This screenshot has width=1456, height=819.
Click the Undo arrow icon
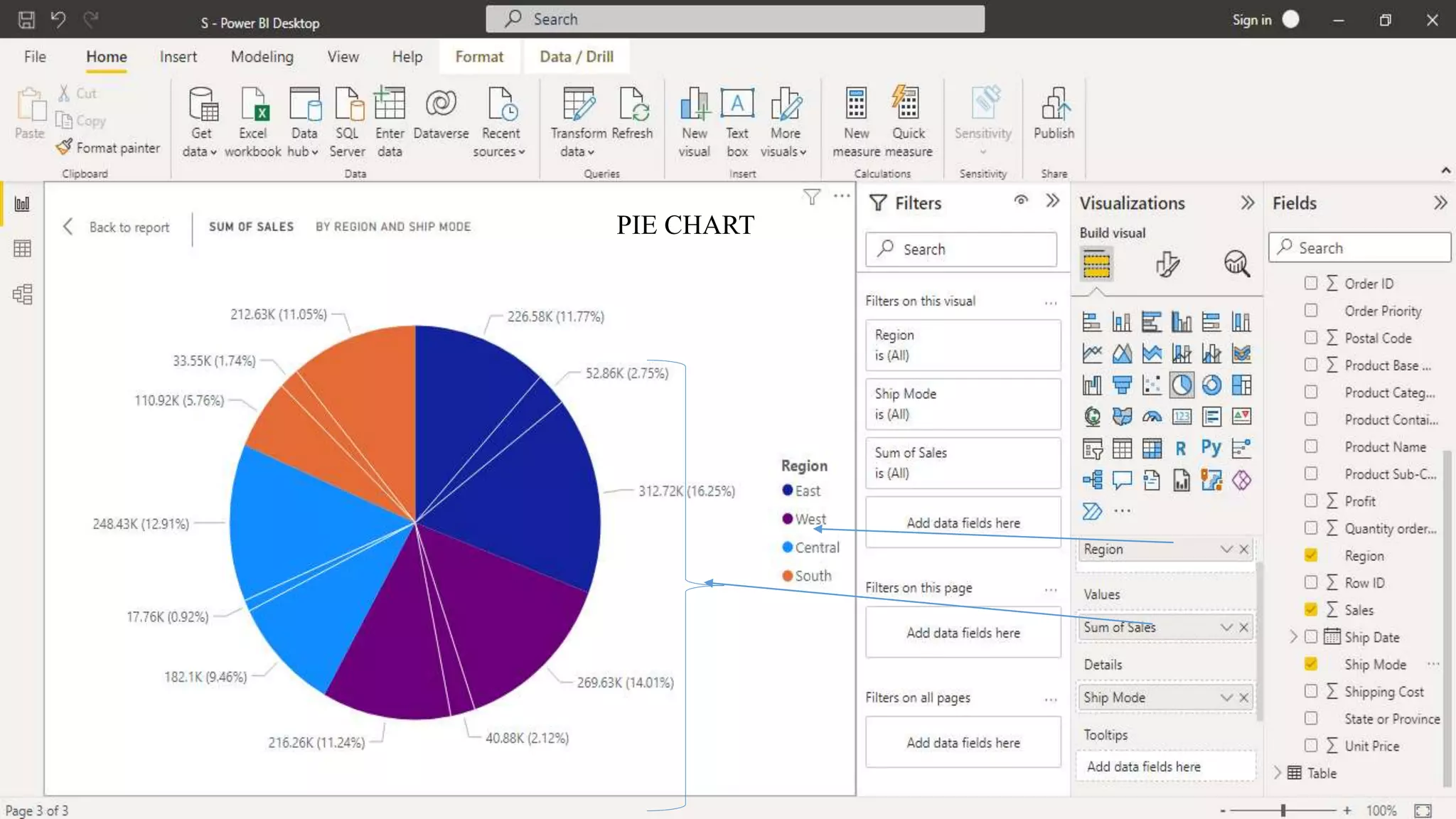pos(58,19)
